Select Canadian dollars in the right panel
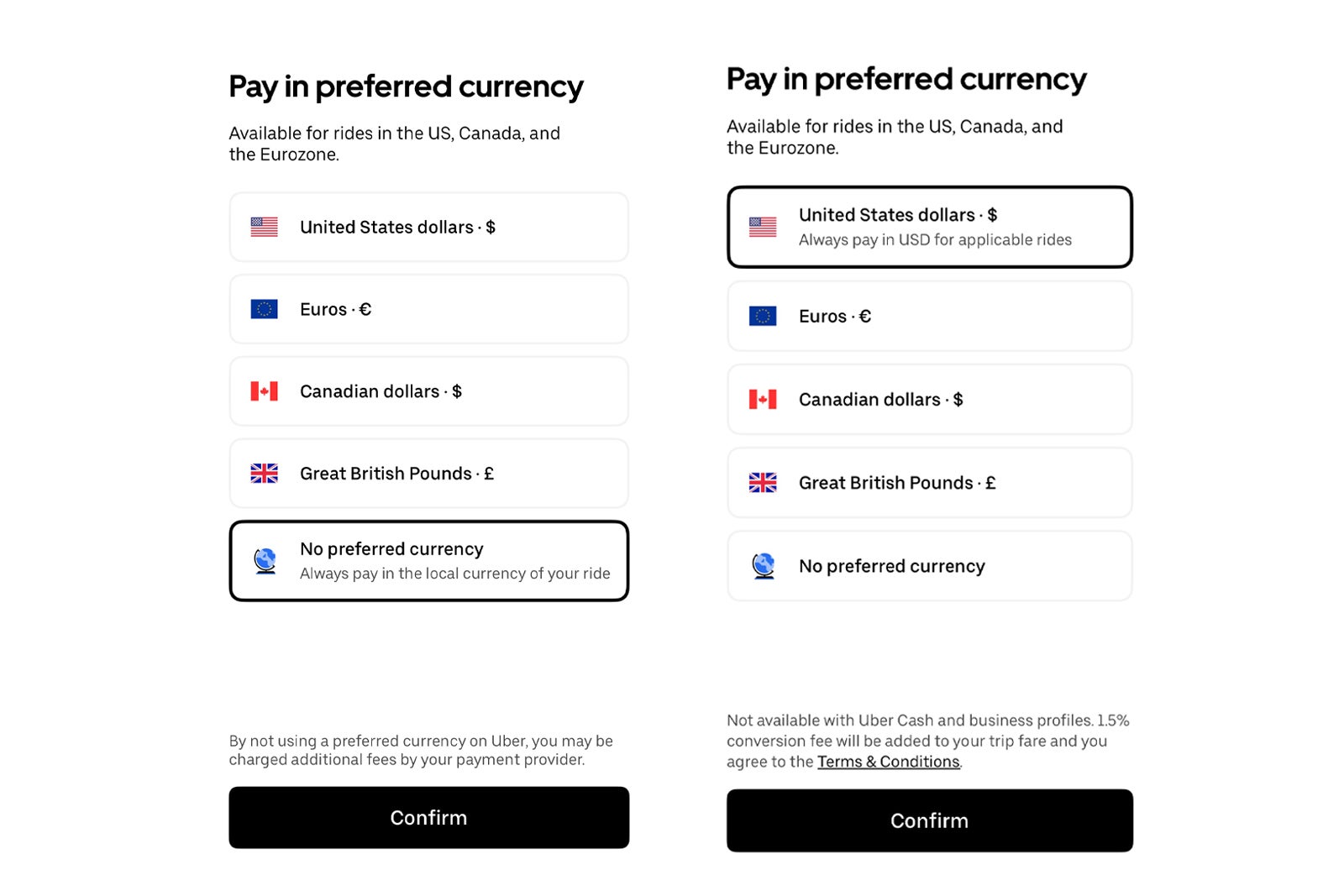1344x896 pixels. click(x=928, y=399)
